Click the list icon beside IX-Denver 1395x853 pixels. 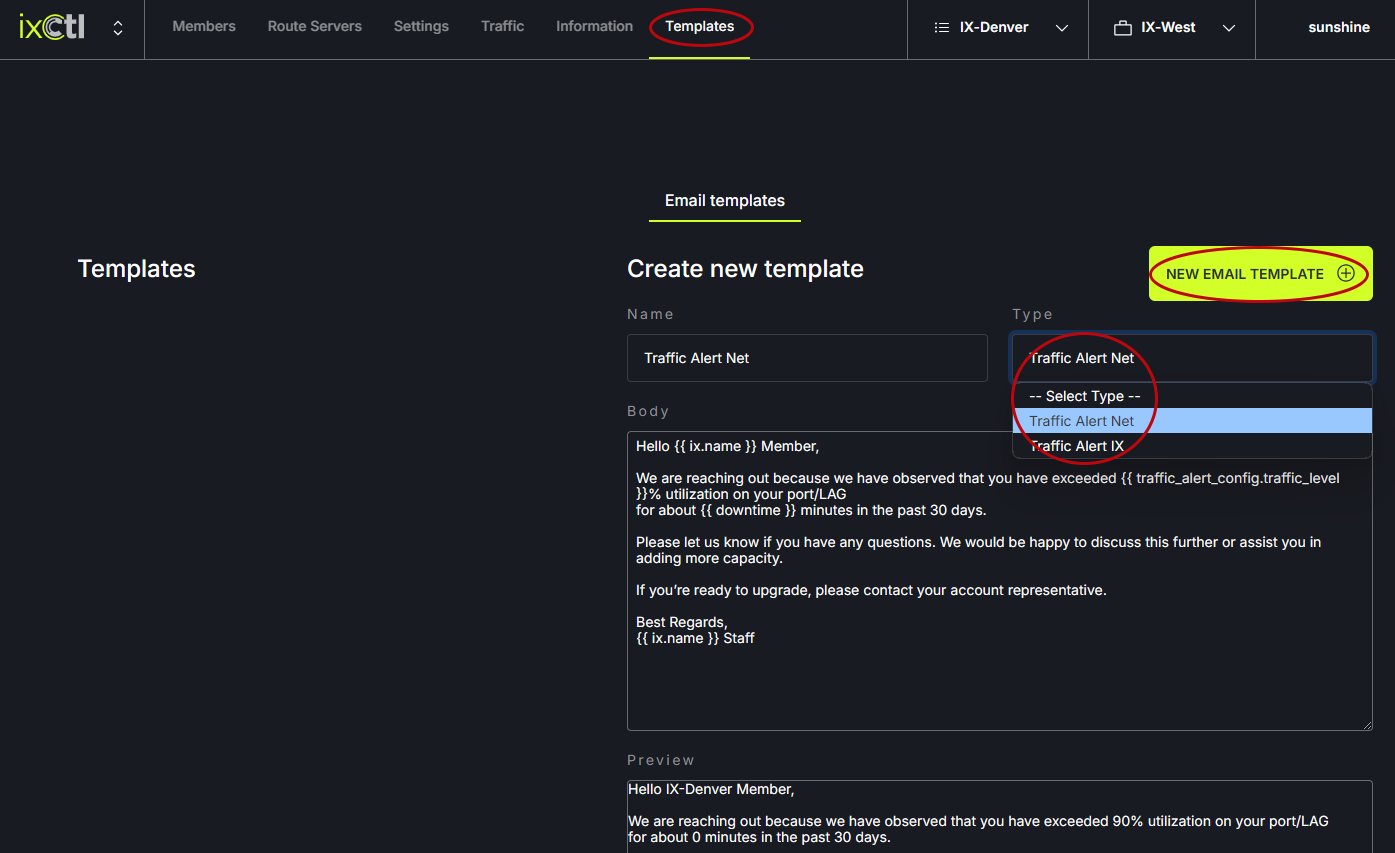(x=941, y=28)
